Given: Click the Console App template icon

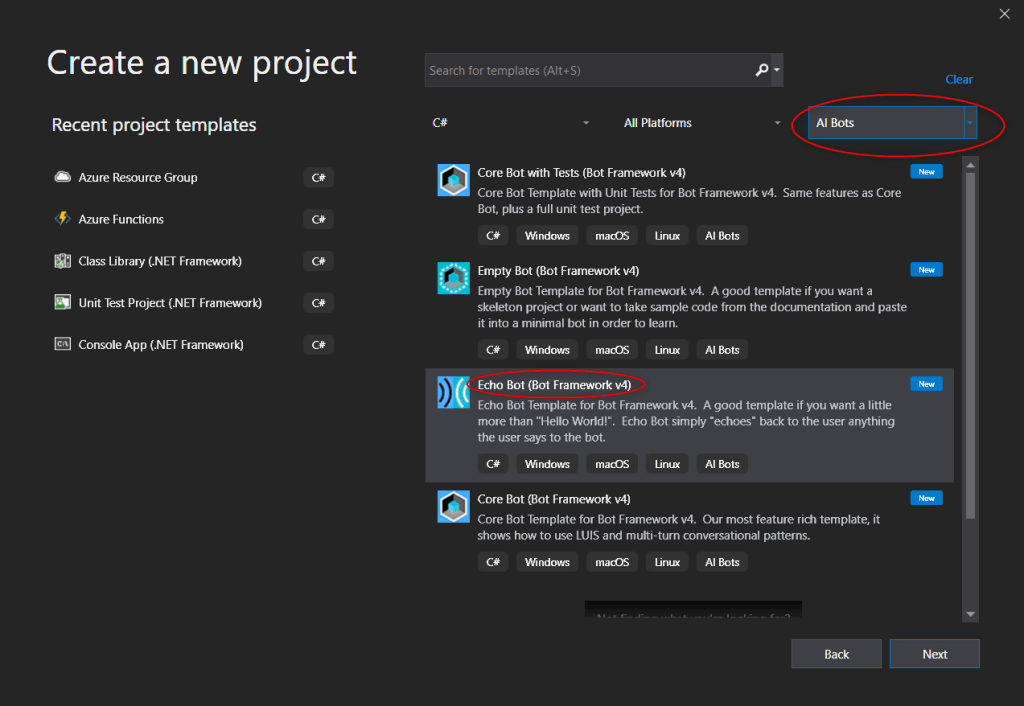Looking at the screenshot, I should [x=62, y=345].
